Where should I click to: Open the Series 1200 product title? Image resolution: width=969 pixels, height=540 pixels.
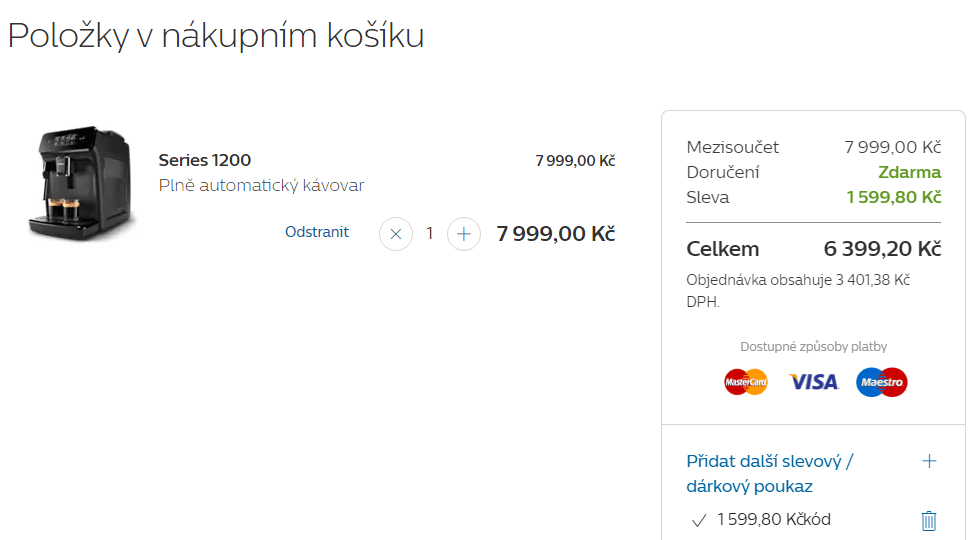click(205, 160)
